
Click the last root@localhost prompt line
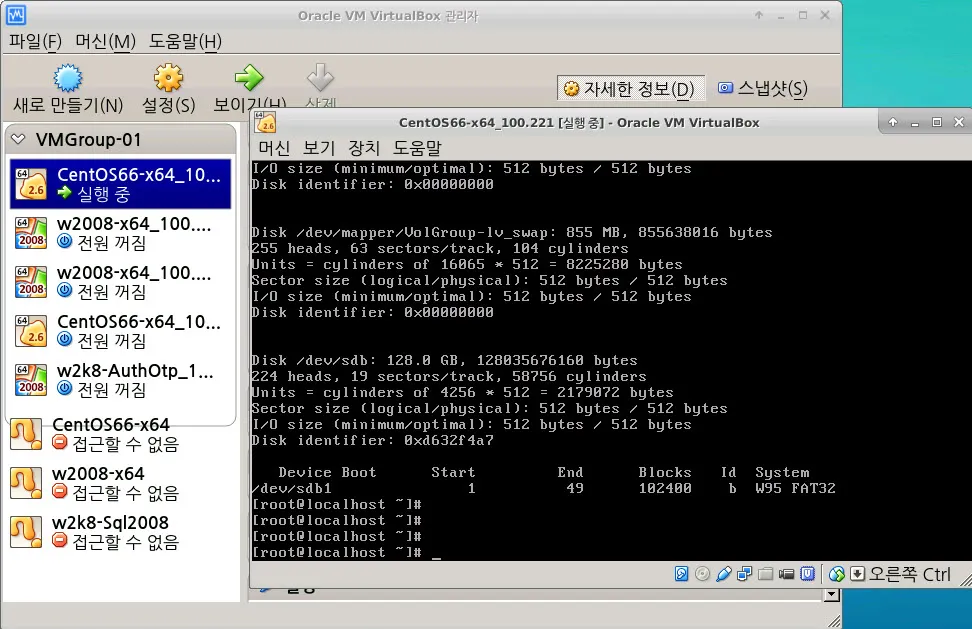[346, 552]
